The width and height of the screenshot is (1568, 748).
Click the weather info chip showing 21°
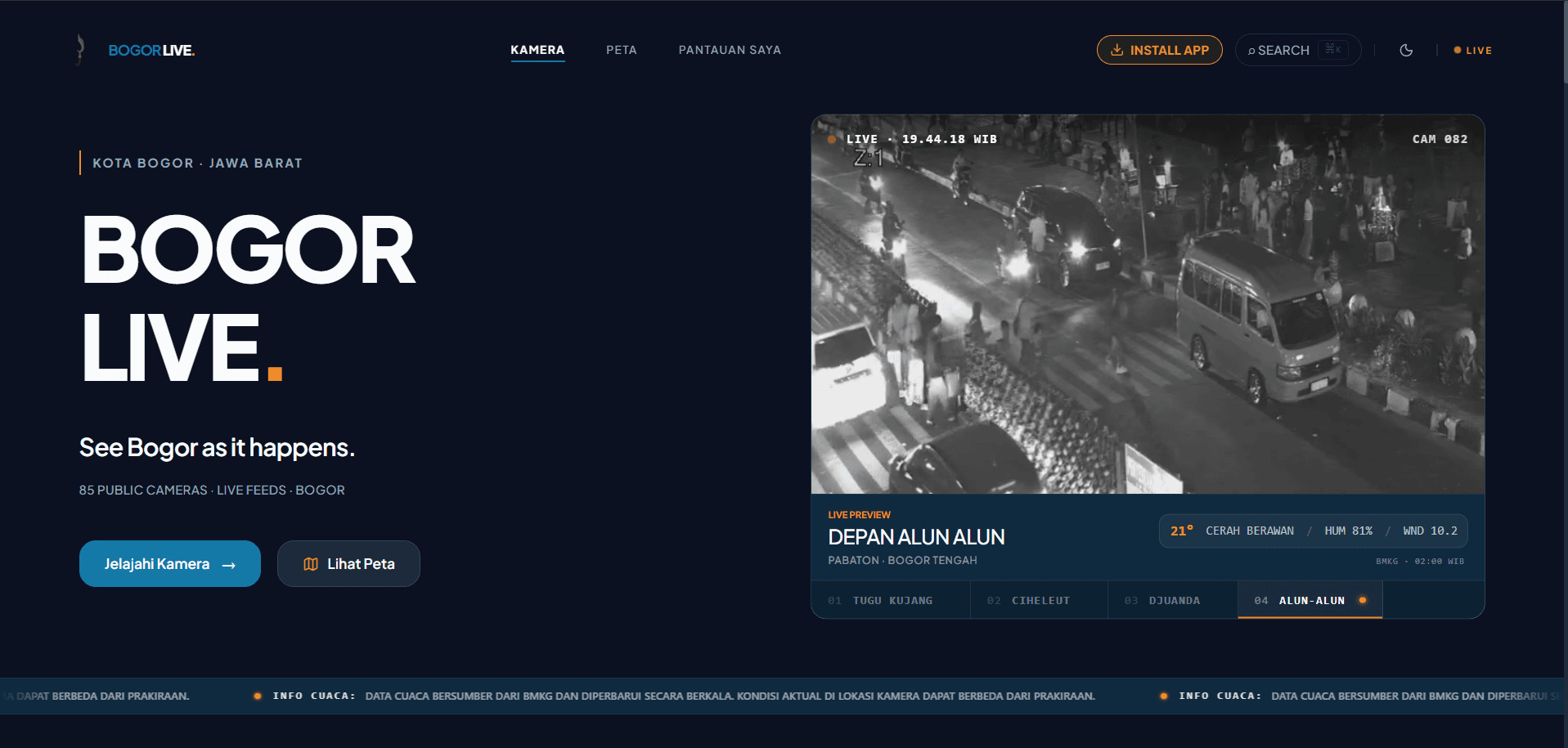click(1313, 531)
